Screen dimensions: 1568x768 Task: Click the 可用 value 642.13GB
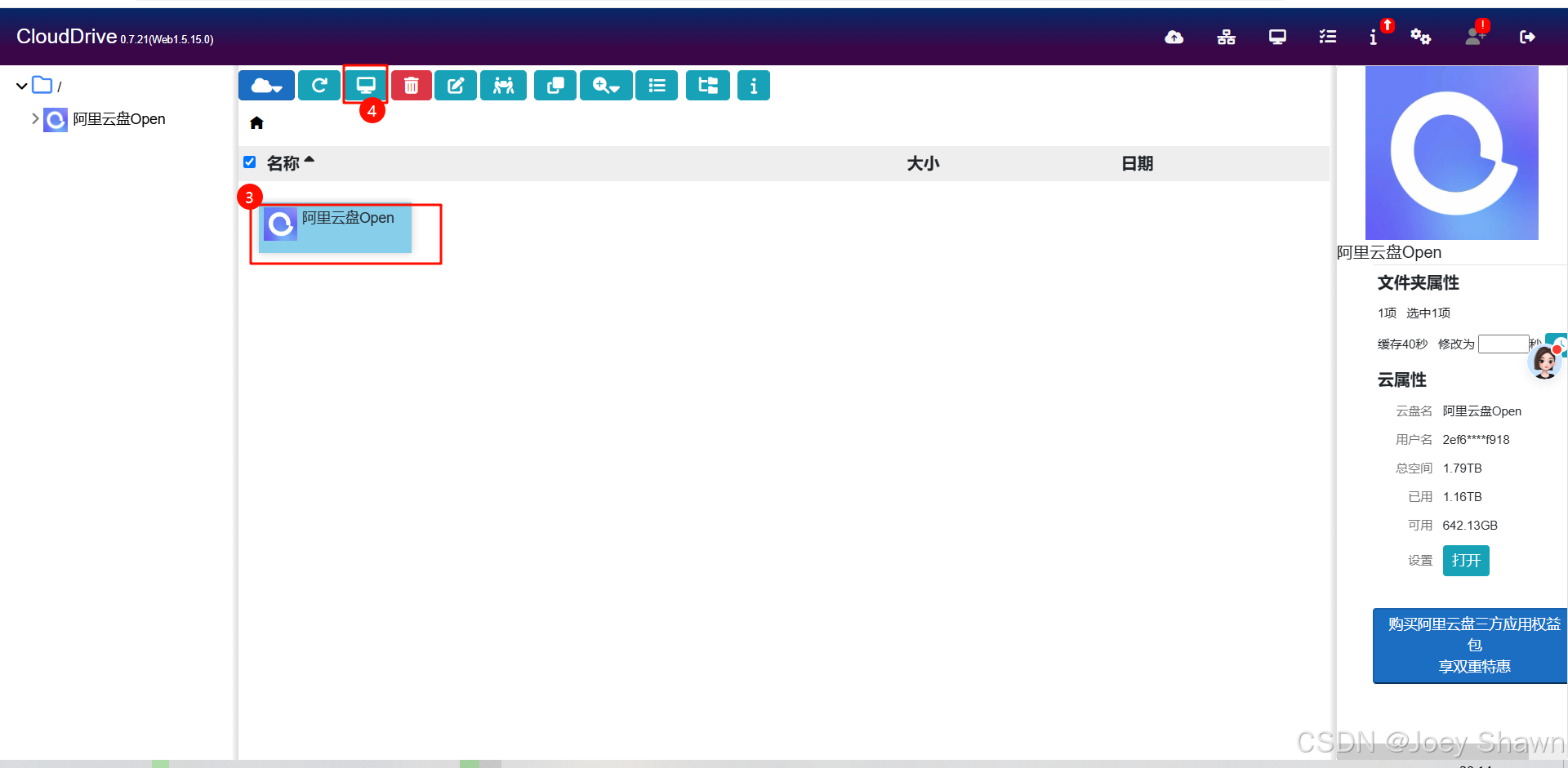(1470, 526)
